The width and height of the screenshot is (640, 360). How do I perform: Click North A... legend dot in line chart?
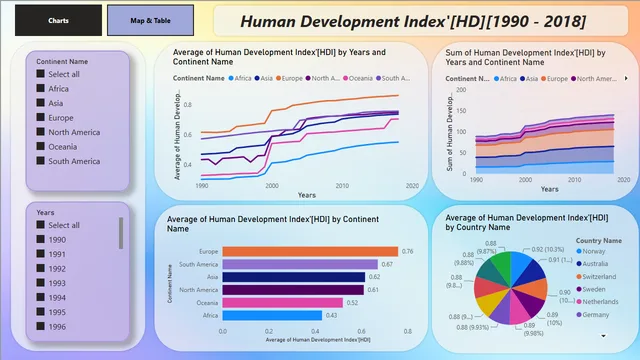tap(308, 78)
